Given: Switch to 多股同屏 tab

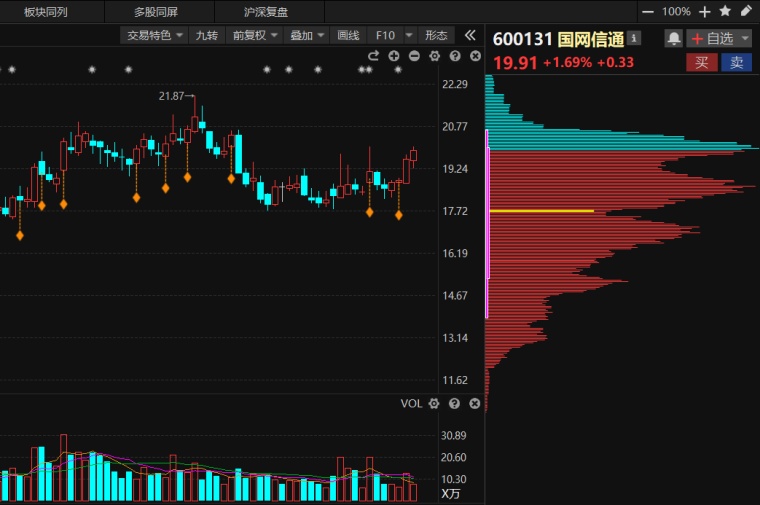Looking at the screenshot, I should coord(156,12).
